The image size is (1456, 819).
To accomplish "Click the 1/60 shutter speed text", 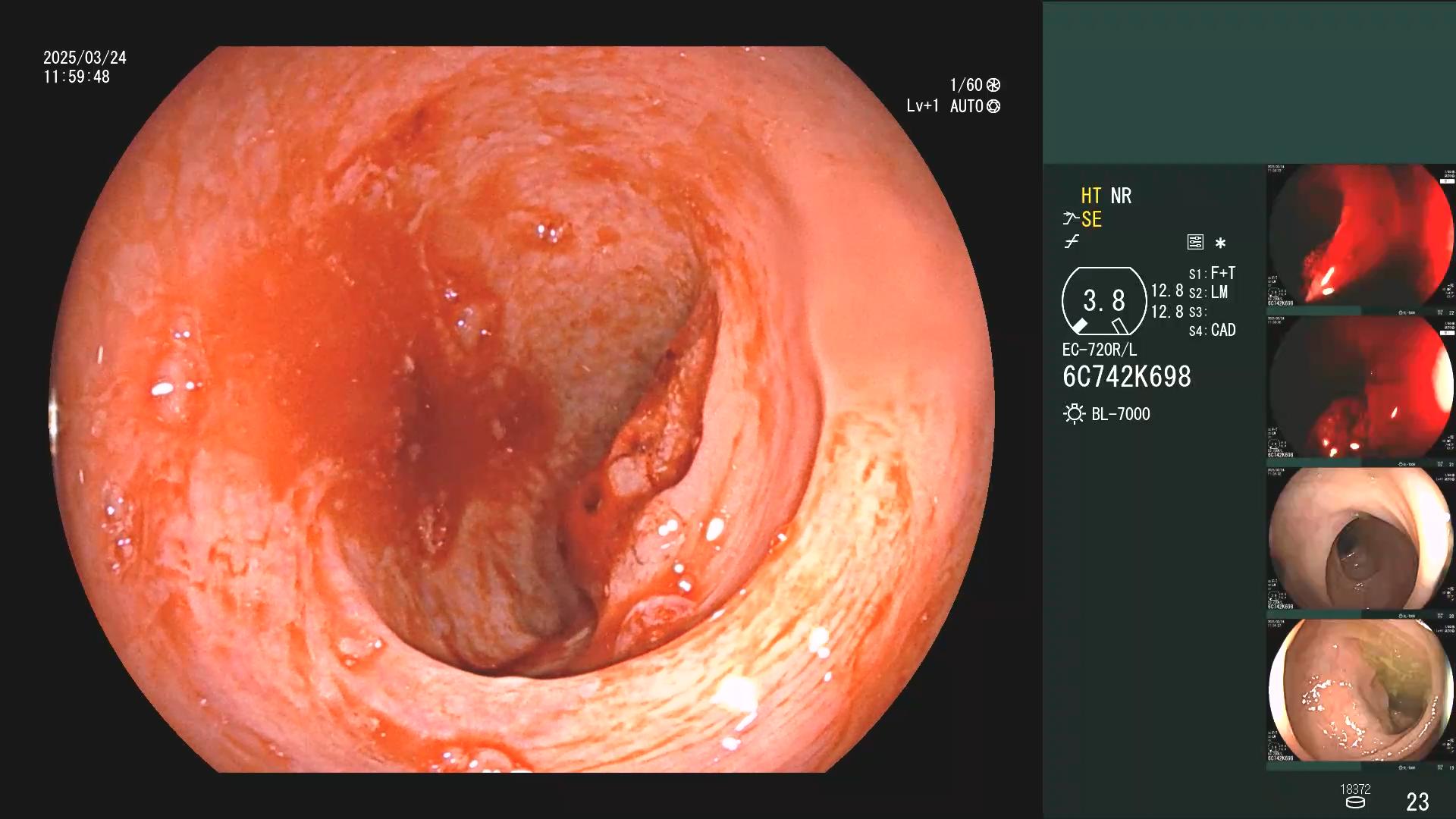I will (966, 85).
